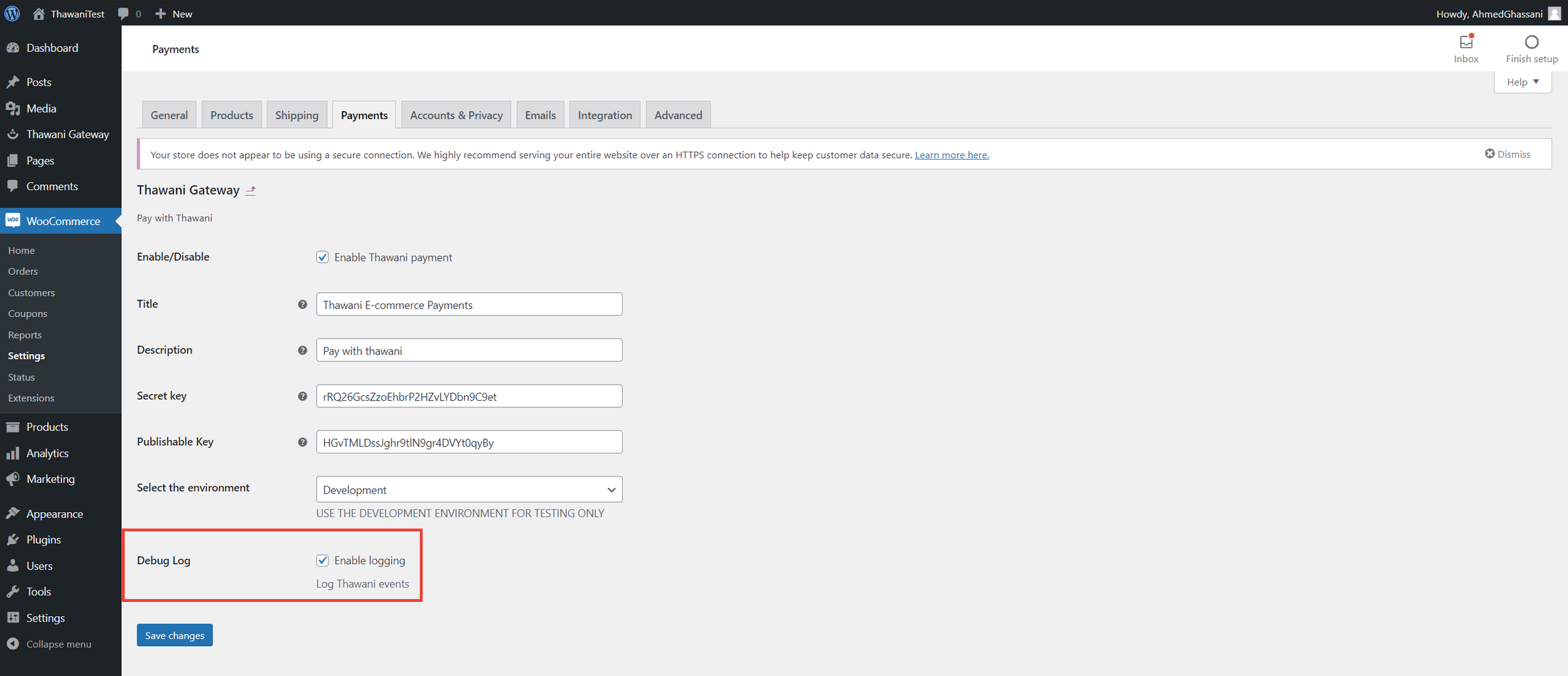Click into the Secret key field
This screenshot has height=676, width=1568.
click(469, 396)
